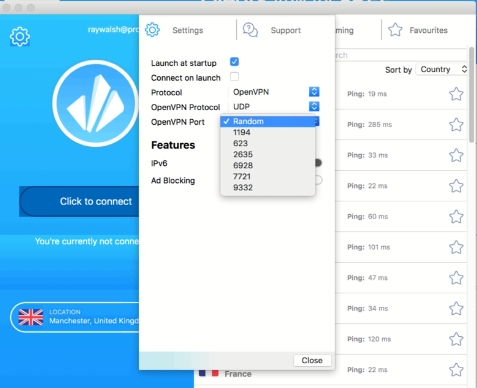Viewport: 477px width, 388px height.
Task: Click the VPN logo circle
Action: tap(95, 103)
